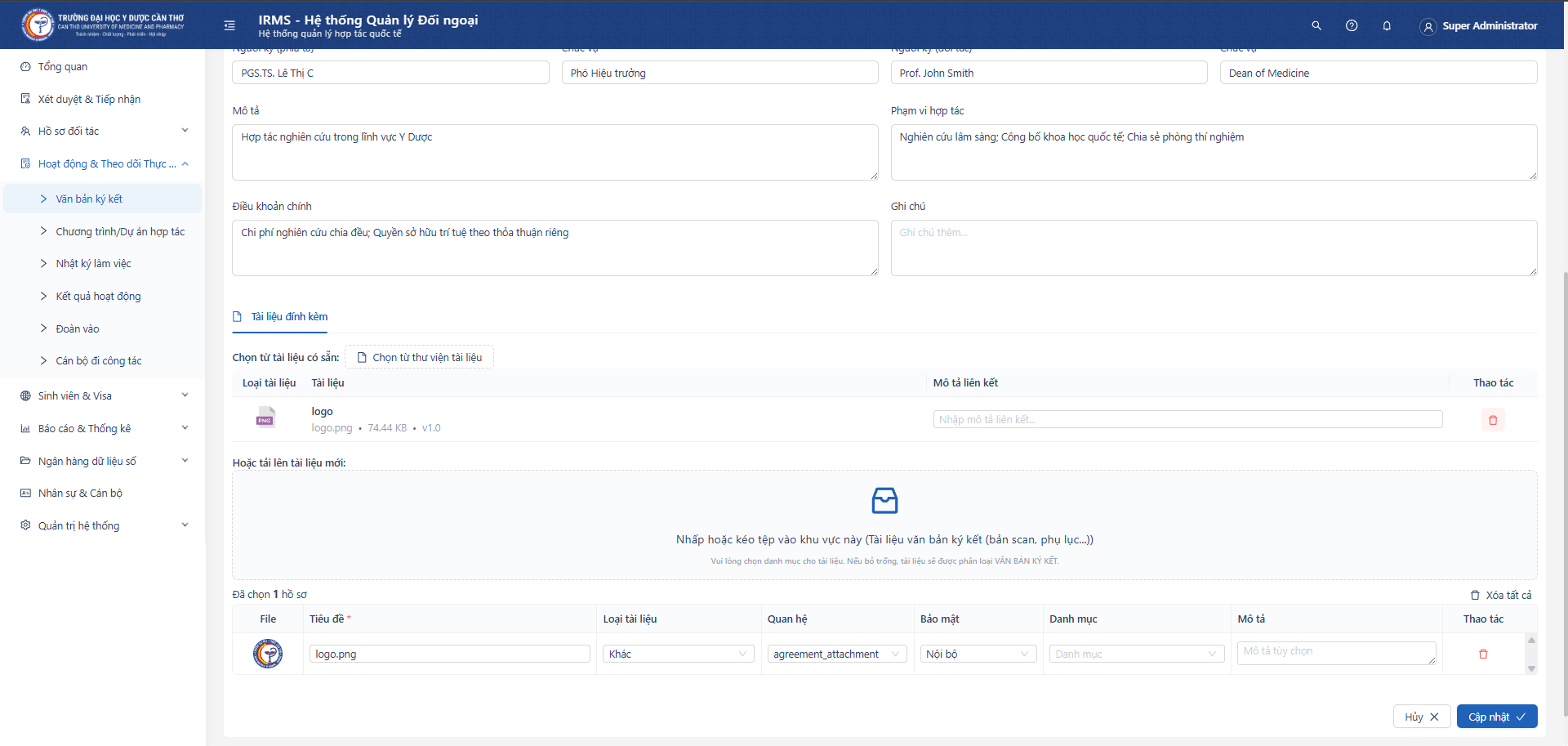Image resolution: width=1568 pixels, height=746 pixels.
Task: Expand the Sinh viên & Visa menu
Action: point(104,395)
